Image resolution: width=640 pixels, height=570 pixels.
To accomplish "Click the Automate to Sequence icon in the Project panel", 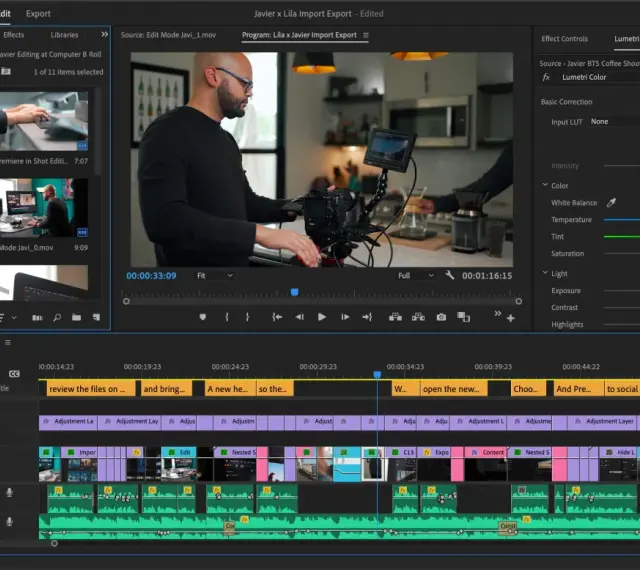I will point(37,318).
